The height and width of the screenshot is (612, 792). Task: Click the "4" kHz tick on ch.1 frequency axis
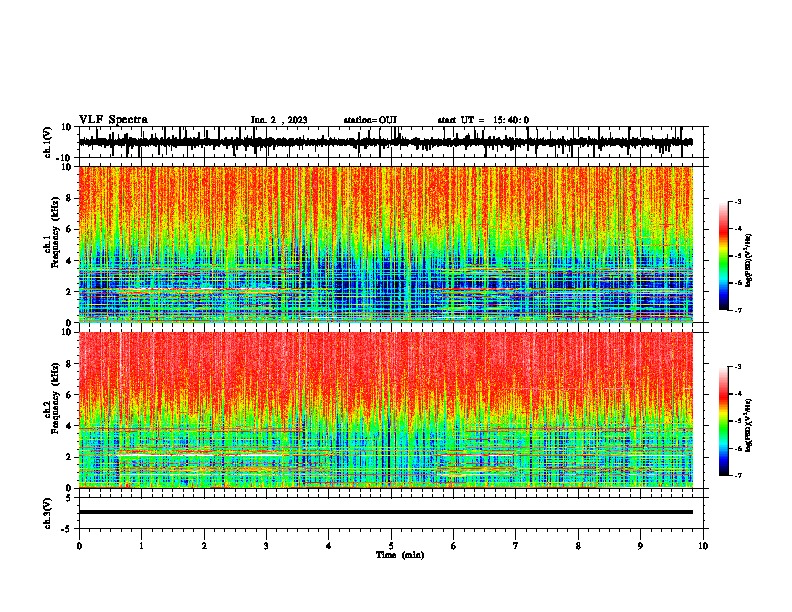70,261
